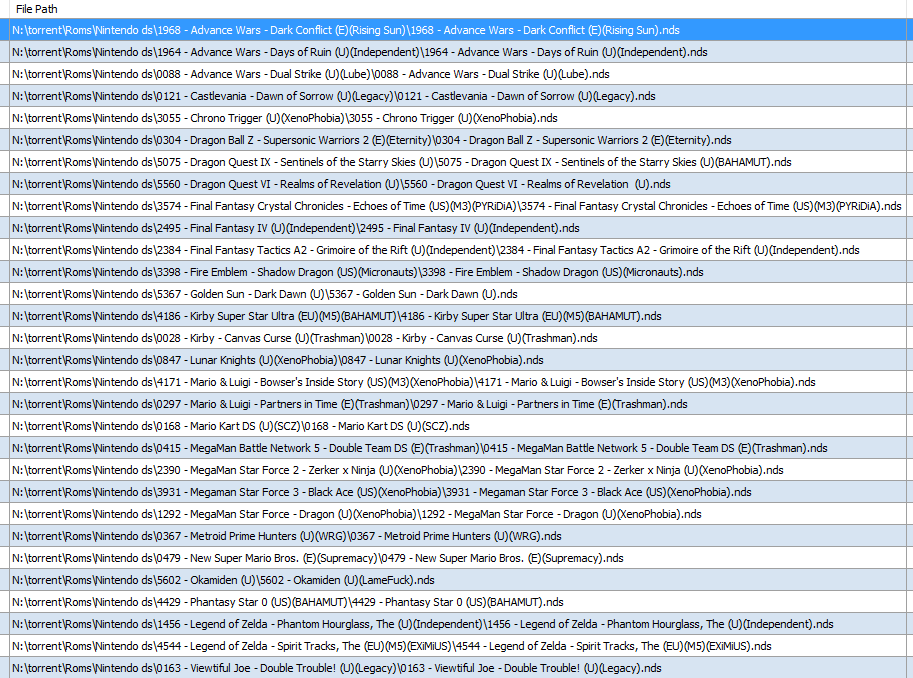Image resolution: width=913 pixels, height=678 pixels.
Task: Select Dragon Ball Z Supersonic Warriors 2 row
Action: pos(458,140)
